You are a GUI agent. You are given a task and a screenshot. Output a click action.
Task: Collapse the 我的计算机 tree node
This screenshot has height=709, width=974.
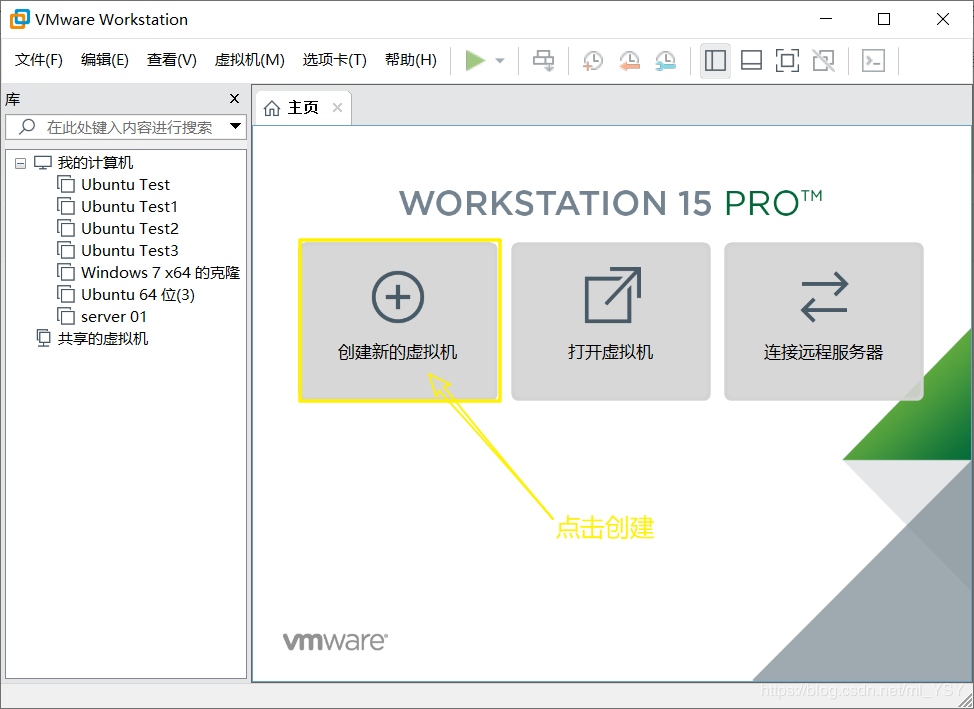coord(21,163)
